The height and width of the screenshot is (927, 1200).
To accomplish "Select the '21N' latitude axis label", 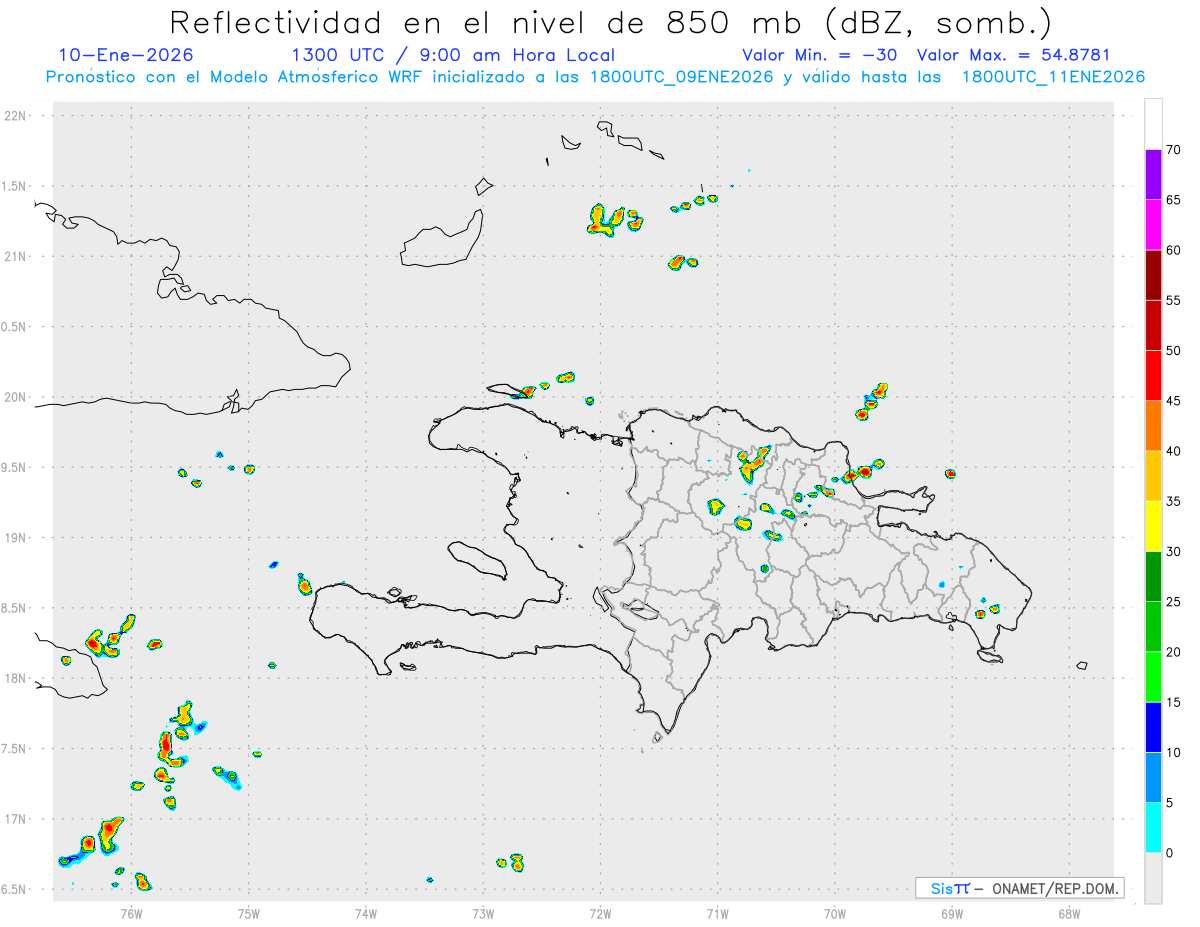I will coord(17,257).
